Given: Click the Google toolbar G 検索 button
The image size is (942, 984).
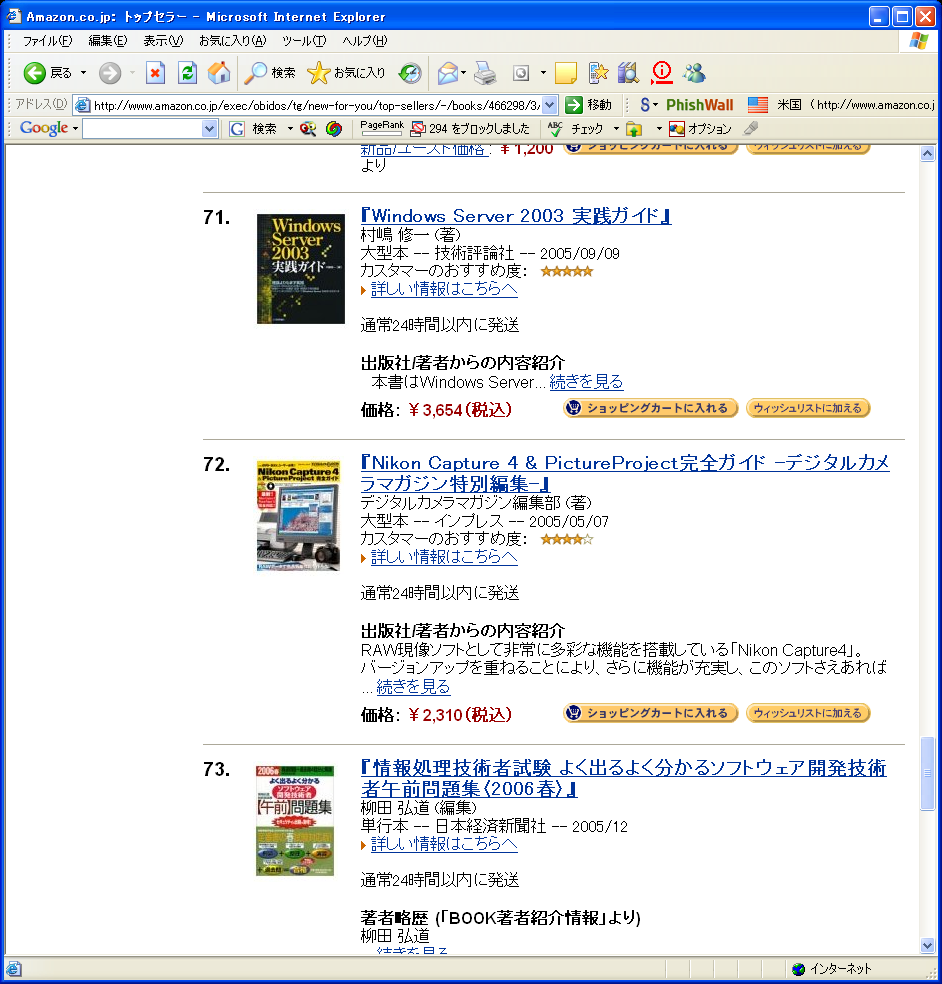Looking at the screenshot, I should (x=253, y=129).
